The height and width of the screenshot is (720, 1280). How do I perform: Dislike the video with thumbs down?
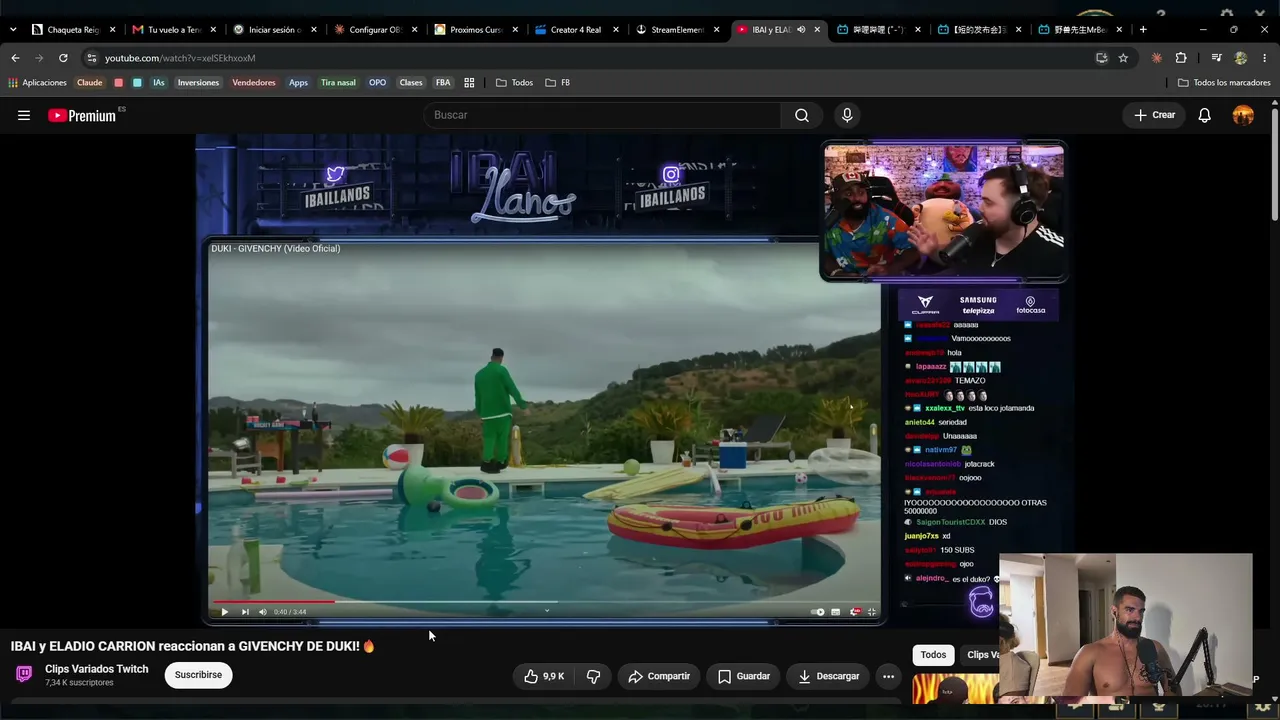click(x=593, y=676)
